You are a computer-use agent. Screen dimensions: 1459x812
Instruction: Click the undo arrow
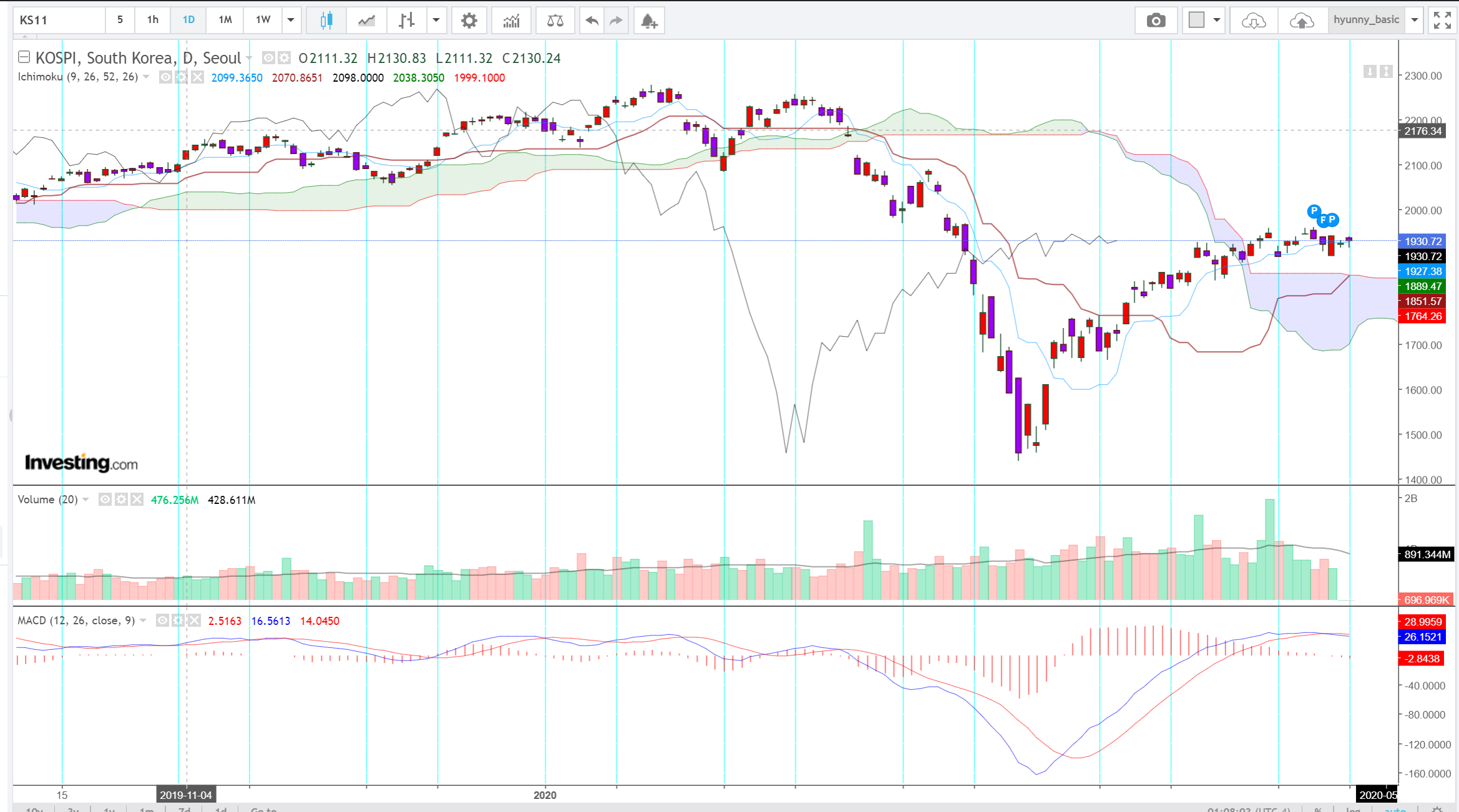coord(592,21)
